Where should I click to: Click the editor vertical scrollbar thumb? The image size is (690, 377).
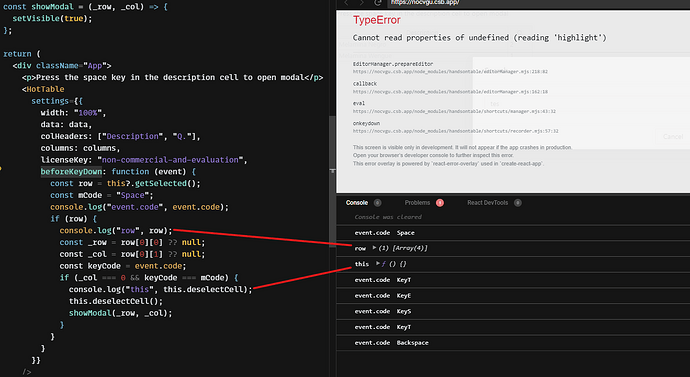coord(332,182)
